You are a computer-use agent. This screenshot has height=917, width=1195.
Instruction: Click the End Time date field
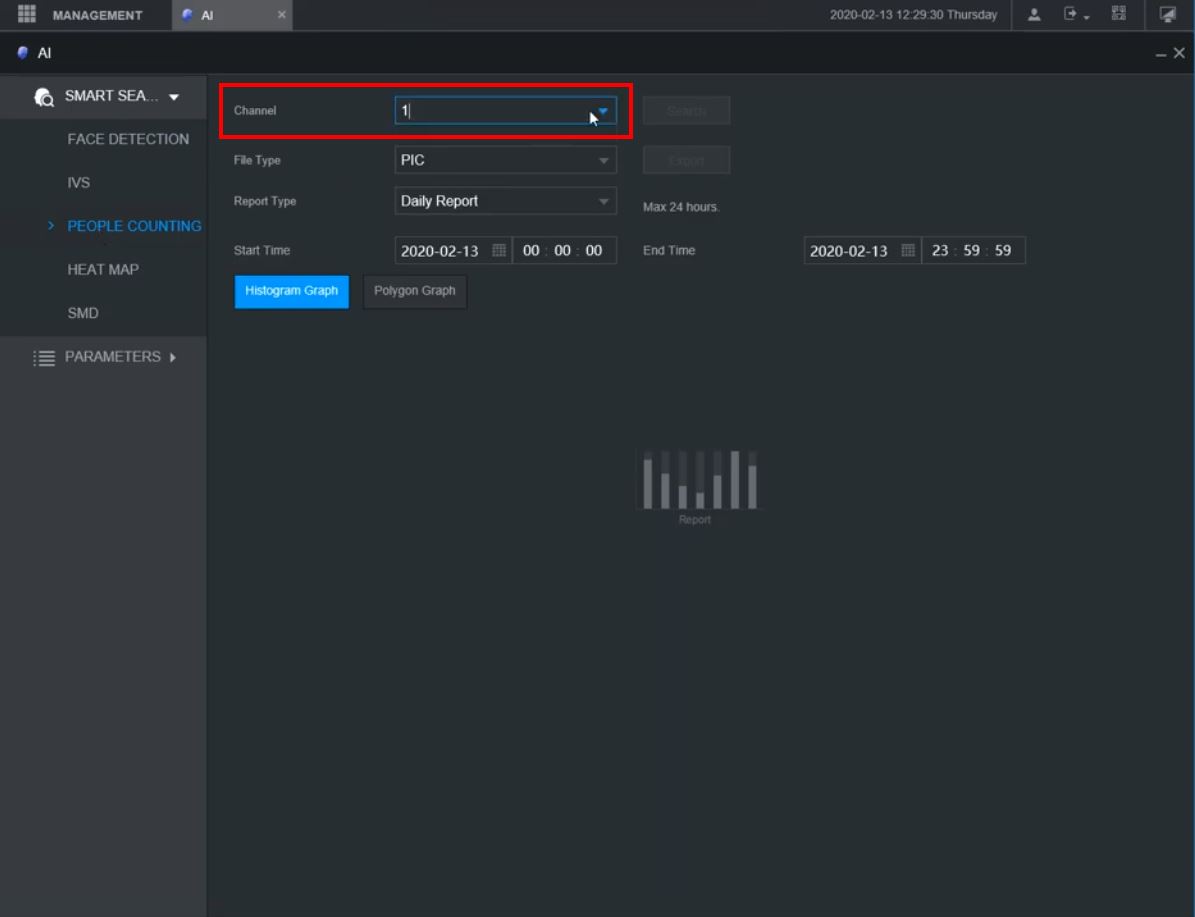tap(848, 251)
